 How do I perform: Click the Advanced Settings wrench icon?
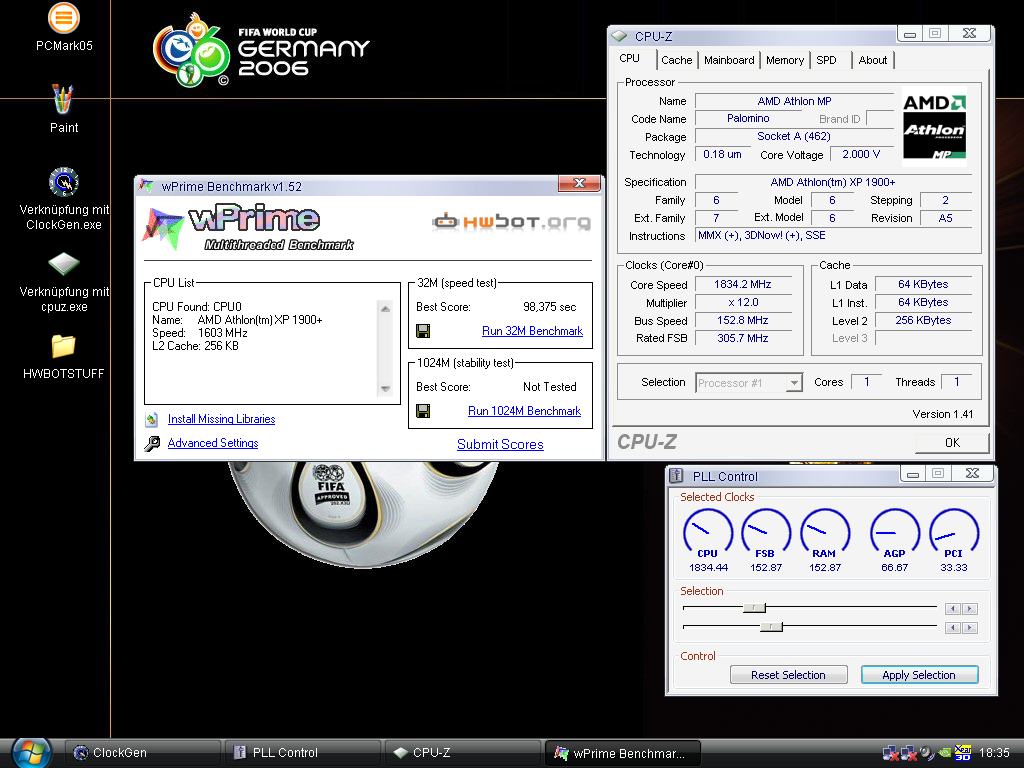pyautogui.click(x=152, y=443)
